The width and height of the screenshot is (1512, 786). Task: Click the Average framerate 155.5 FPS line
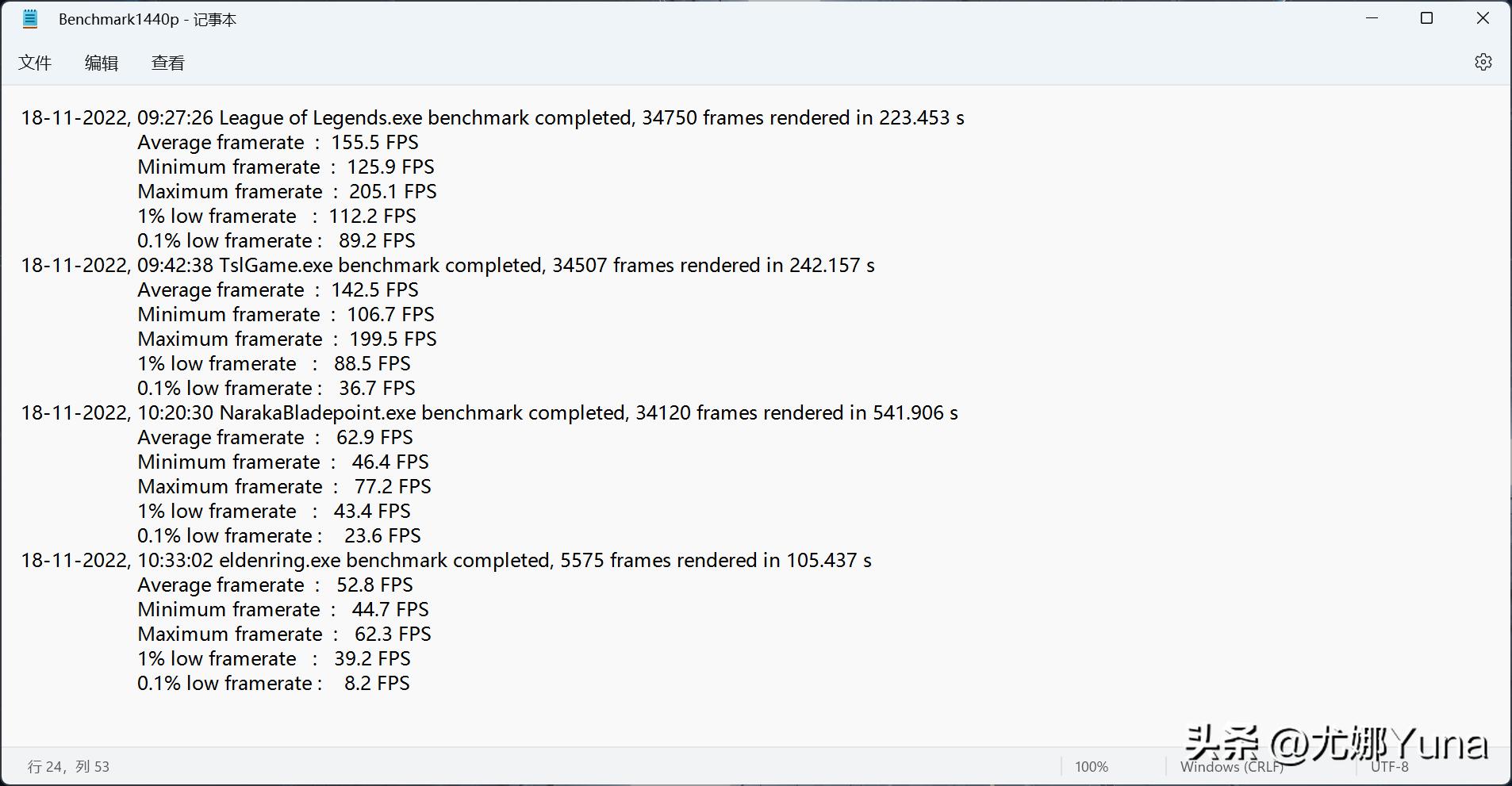(x=278, y=143)
